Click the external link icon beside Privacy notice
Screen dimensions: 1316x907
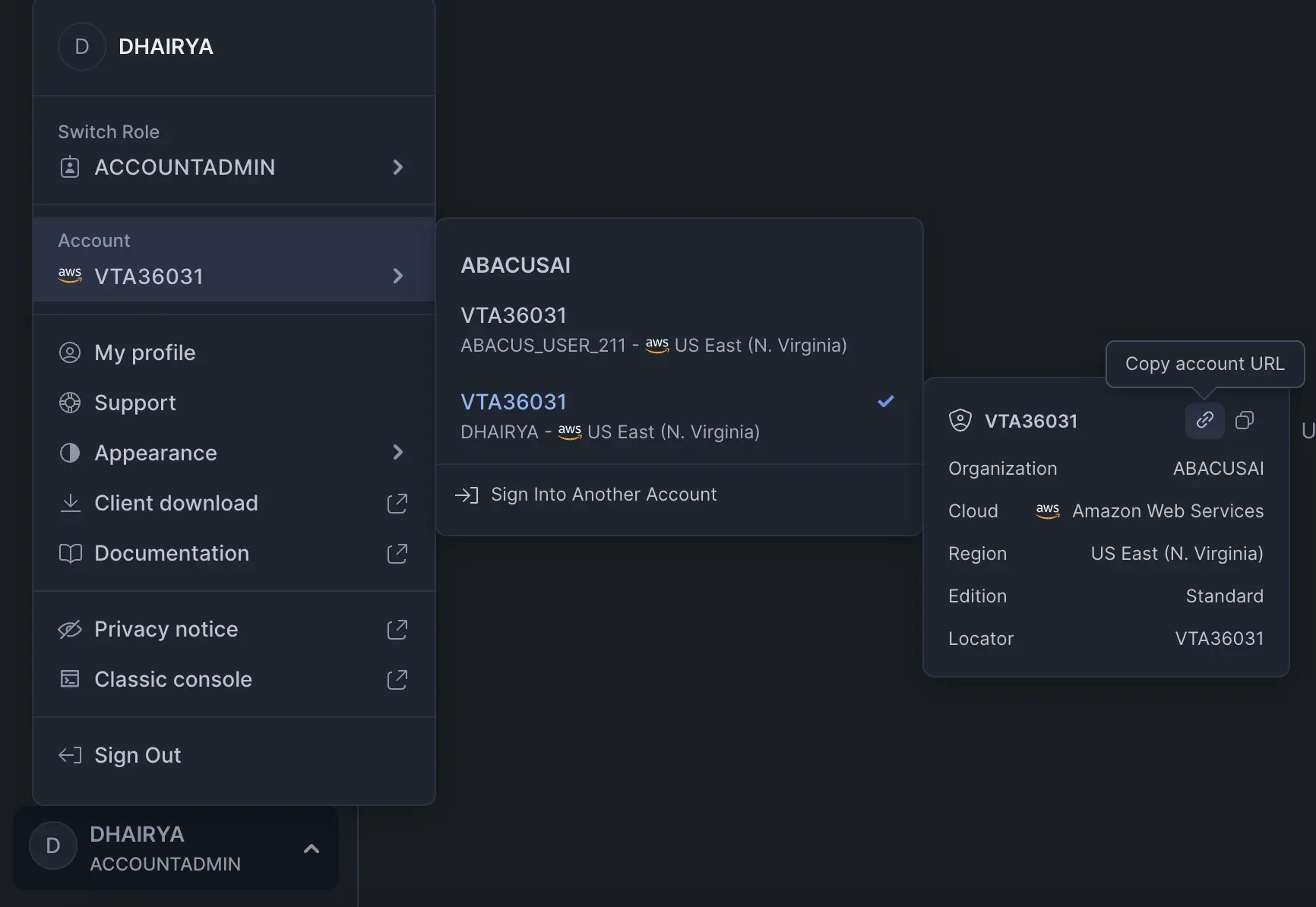click(397, 629)
